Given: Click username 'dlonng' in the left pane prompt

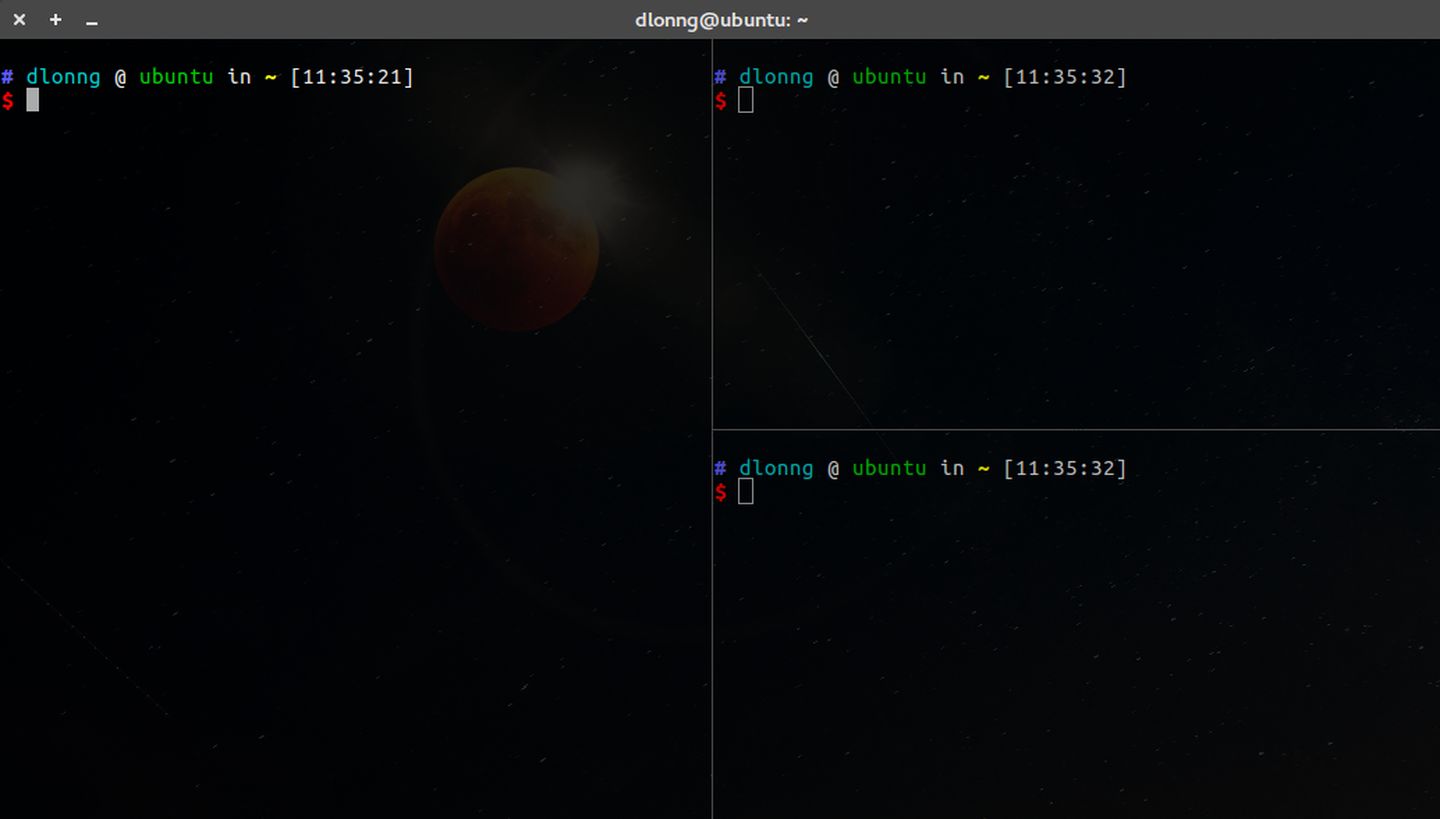Looking at the screenshot, I should (x=63, y=77).
